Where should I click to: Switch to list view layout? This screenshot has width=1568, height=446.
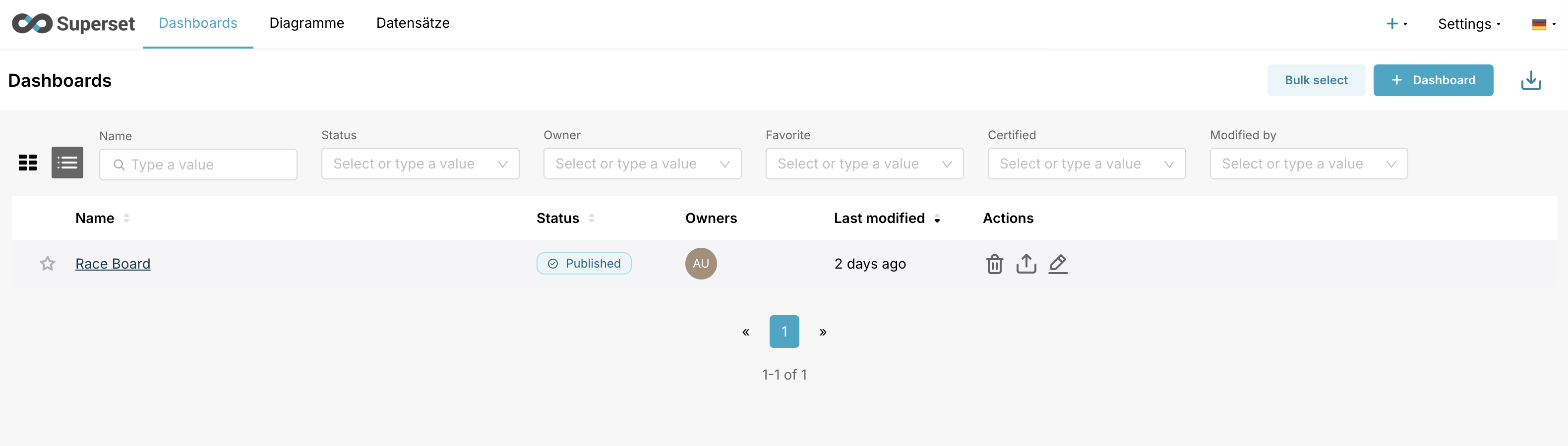[x=67, y=163]
